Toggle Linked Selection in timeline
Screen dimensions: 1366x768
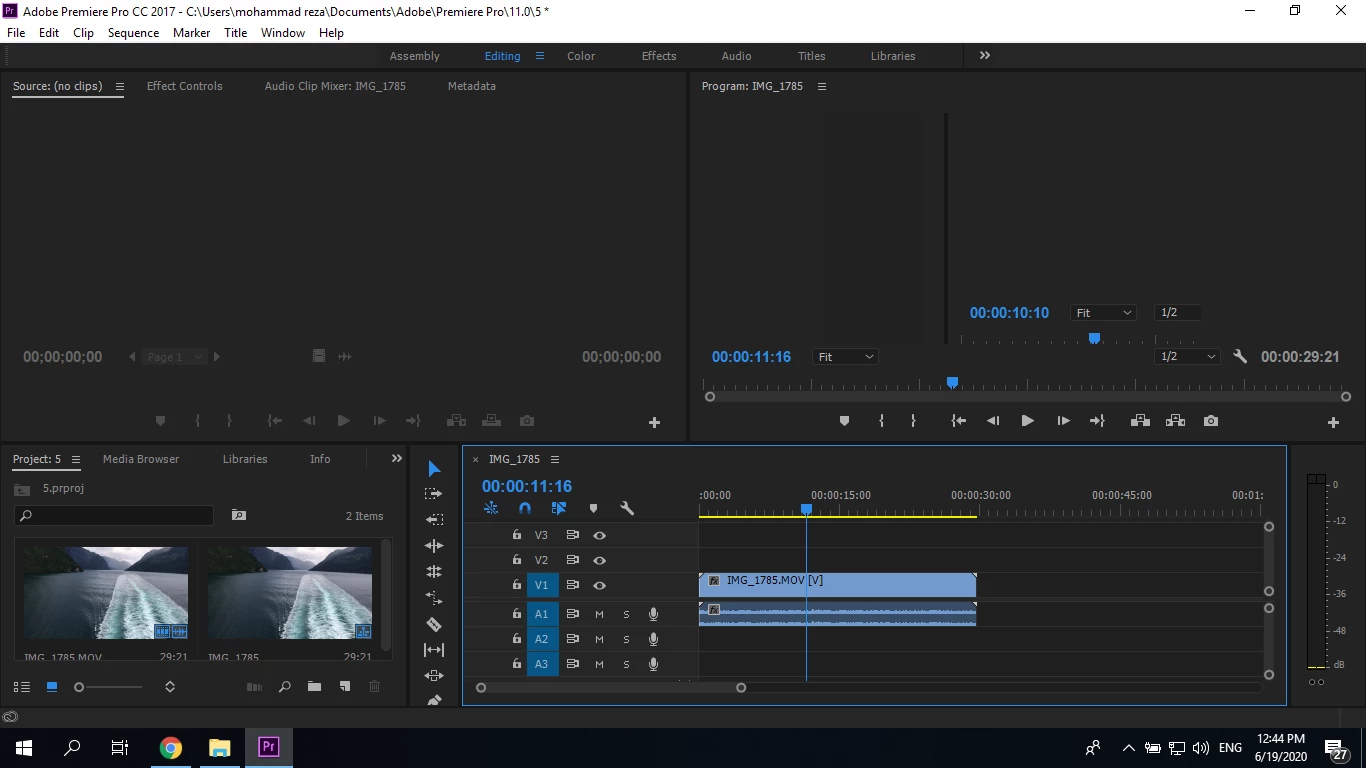[559, 508]
